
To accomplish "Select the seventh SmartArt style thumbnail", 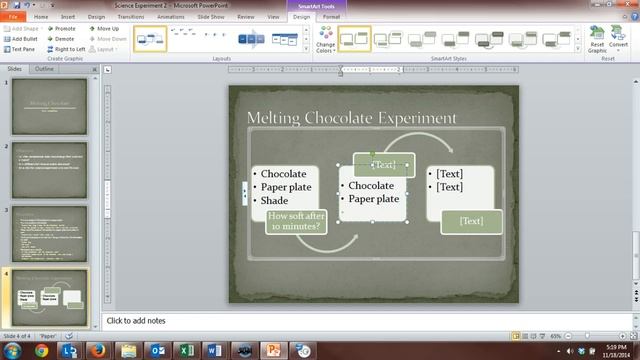I will click(x=556, y=39).
